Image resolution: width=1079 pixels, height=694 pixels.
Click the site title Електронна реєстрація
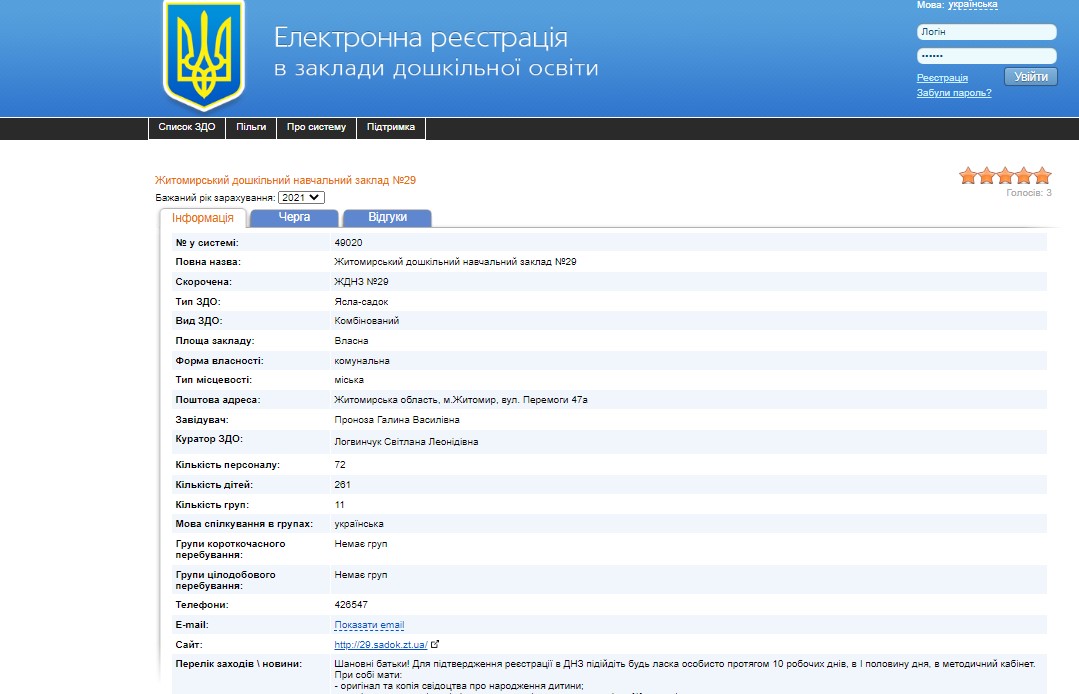[x=421, y=38]
